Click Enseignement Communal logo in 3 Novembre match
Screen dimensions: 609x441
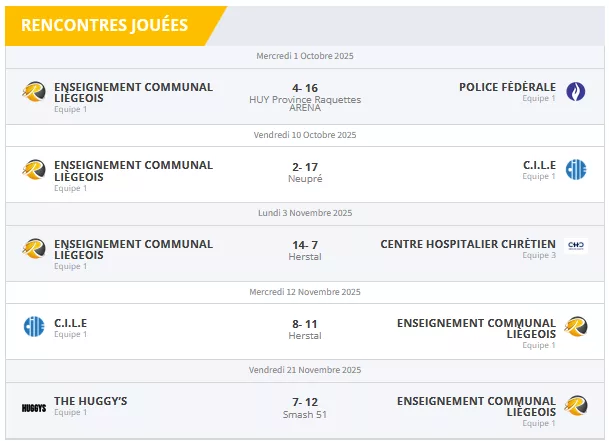pos(34,248)
